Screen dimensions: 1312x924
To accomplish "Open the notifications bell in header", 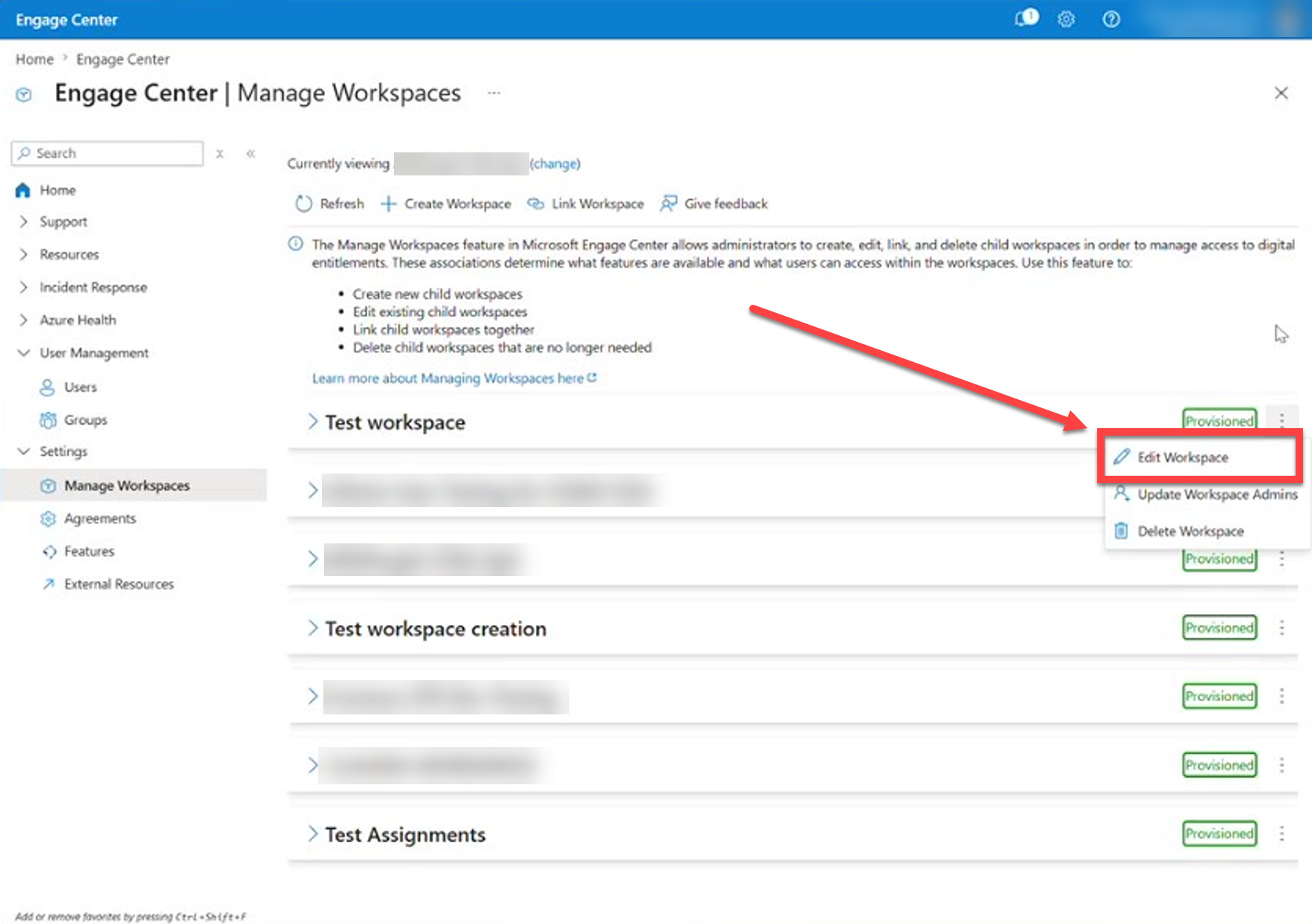I will pyautogui.click(x=1026, y=18).
